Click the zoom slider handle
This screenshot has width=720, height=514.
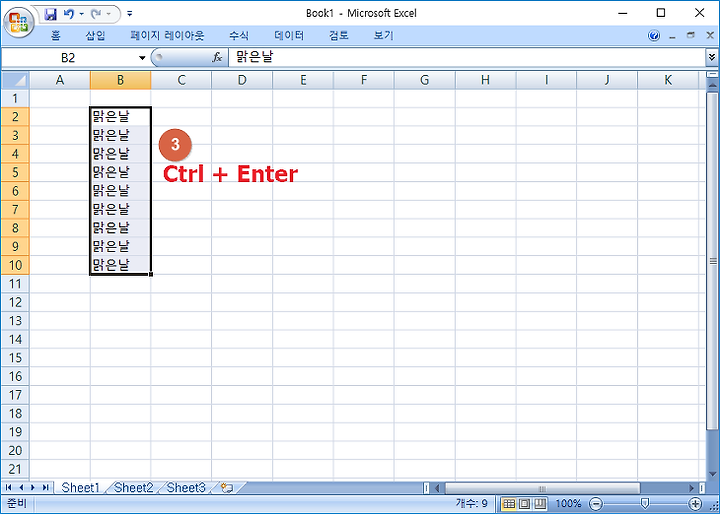(645, 504)
